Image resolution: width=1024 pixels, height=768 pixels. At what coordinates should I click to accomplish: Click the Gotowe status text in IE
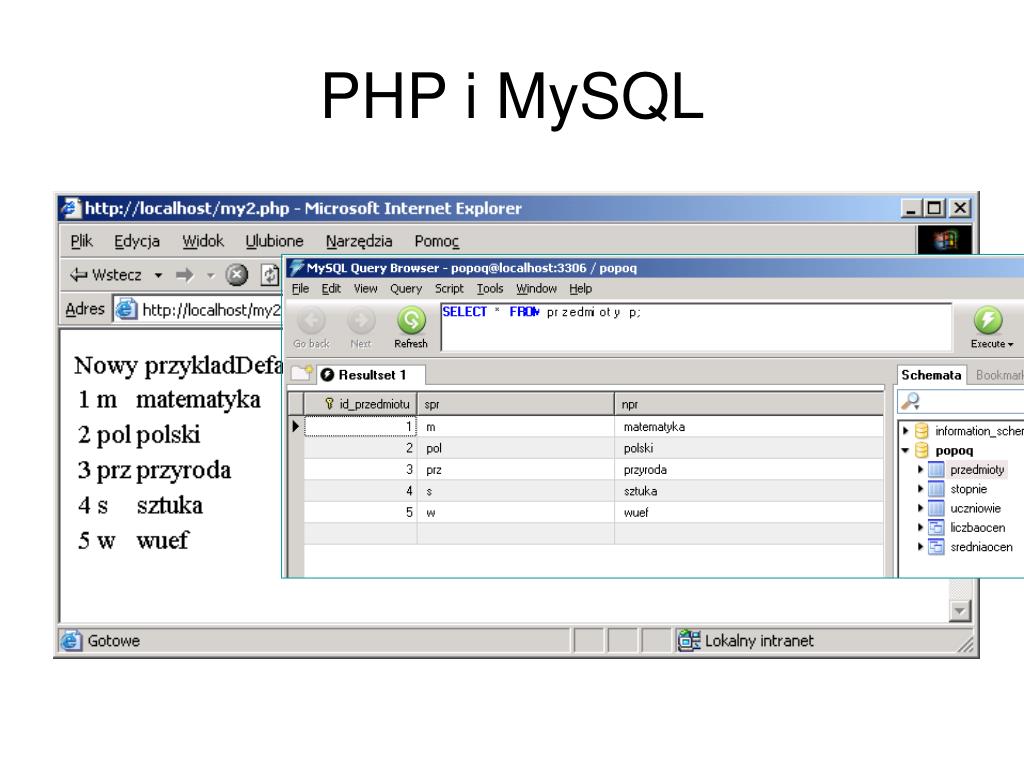(114, 641)
